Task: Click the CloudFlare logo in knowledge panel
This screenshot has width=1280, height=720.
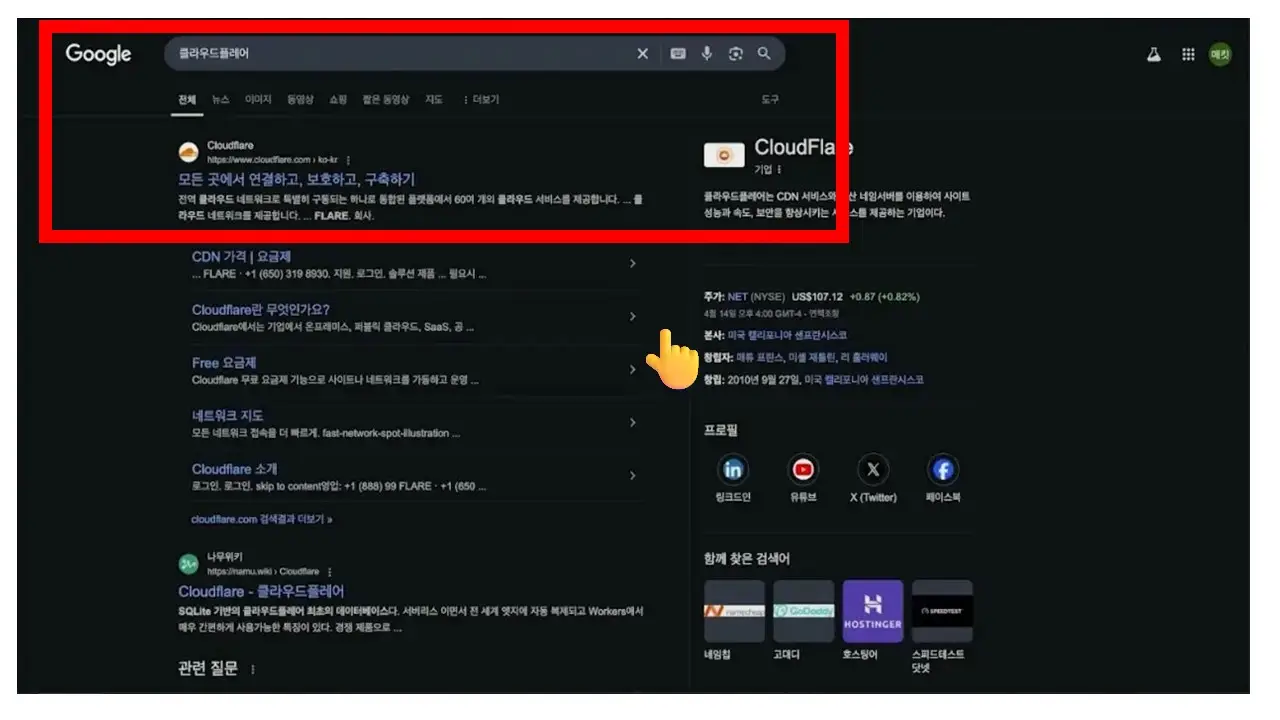Action: tap(724, 155)
